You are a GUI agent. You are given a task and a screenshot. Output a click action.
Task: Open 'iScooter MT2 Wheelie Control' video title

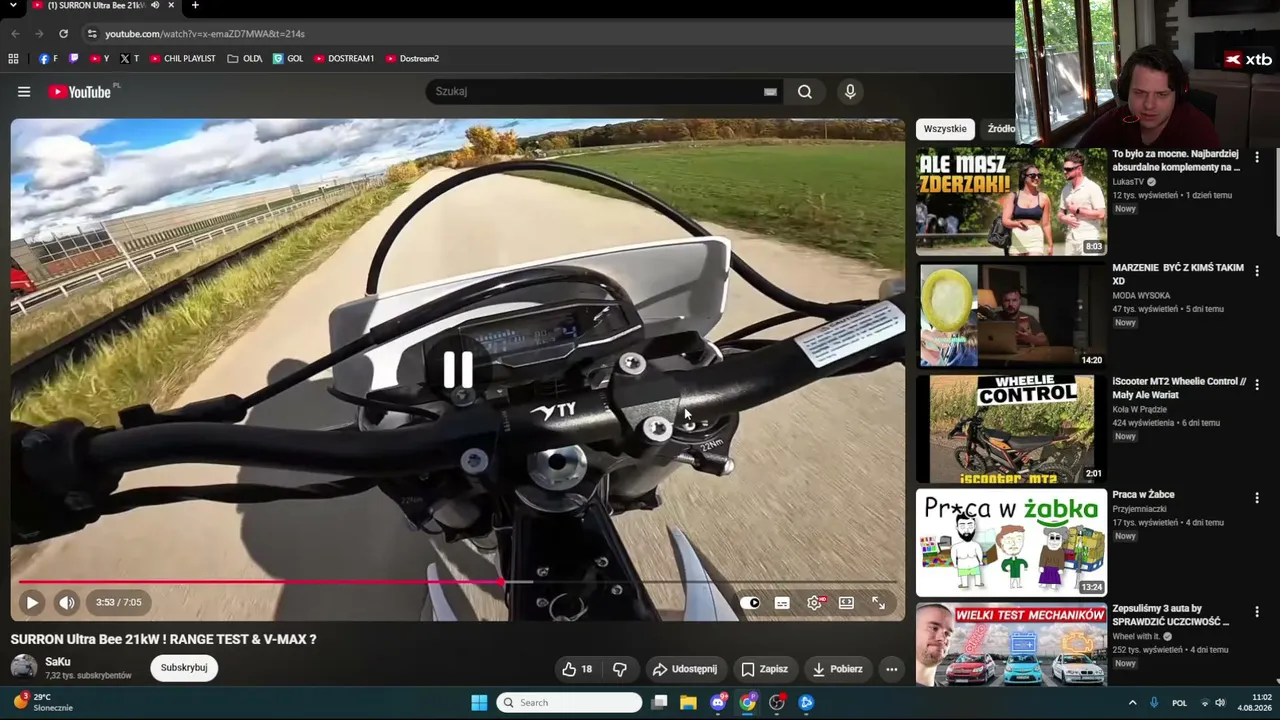pyautogui.click(x=1180, y=388)
